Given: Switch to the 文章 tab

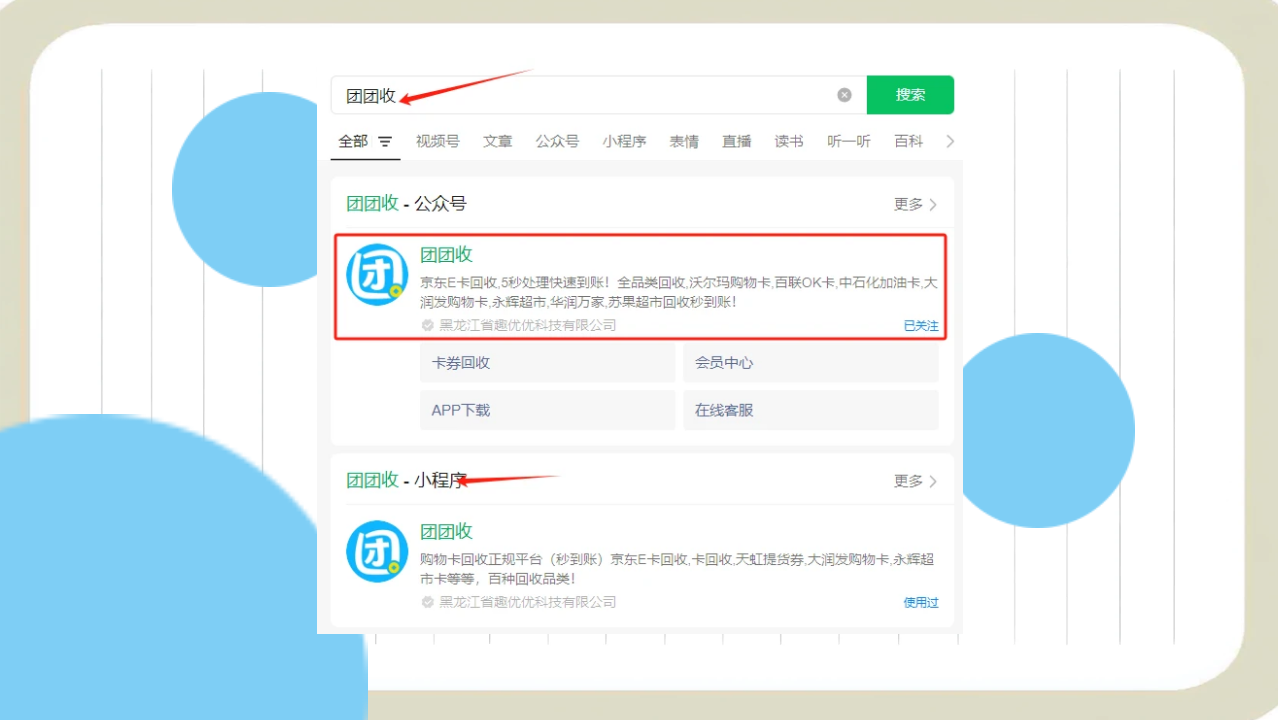Looking at the screenshot, I should pyautogui.click(x=498, y=141).
